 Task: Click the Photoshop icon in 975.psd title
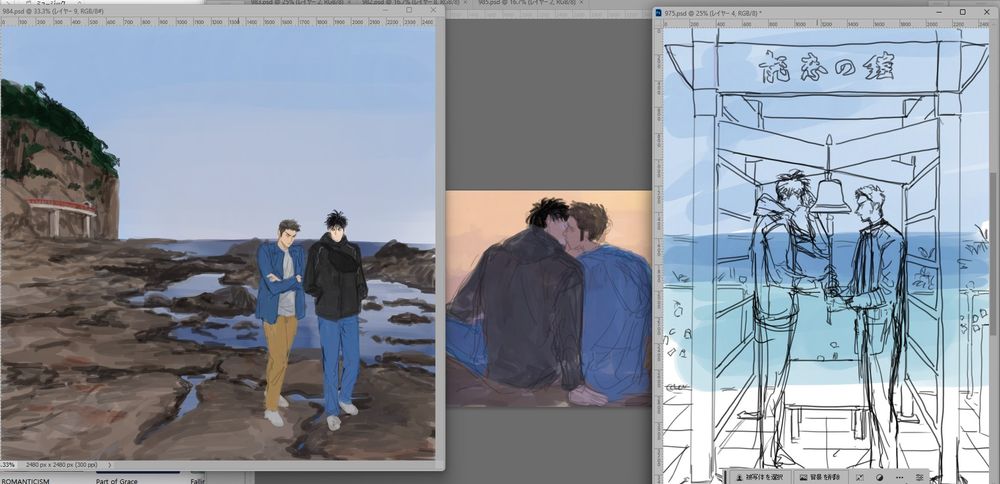point(659,12)
